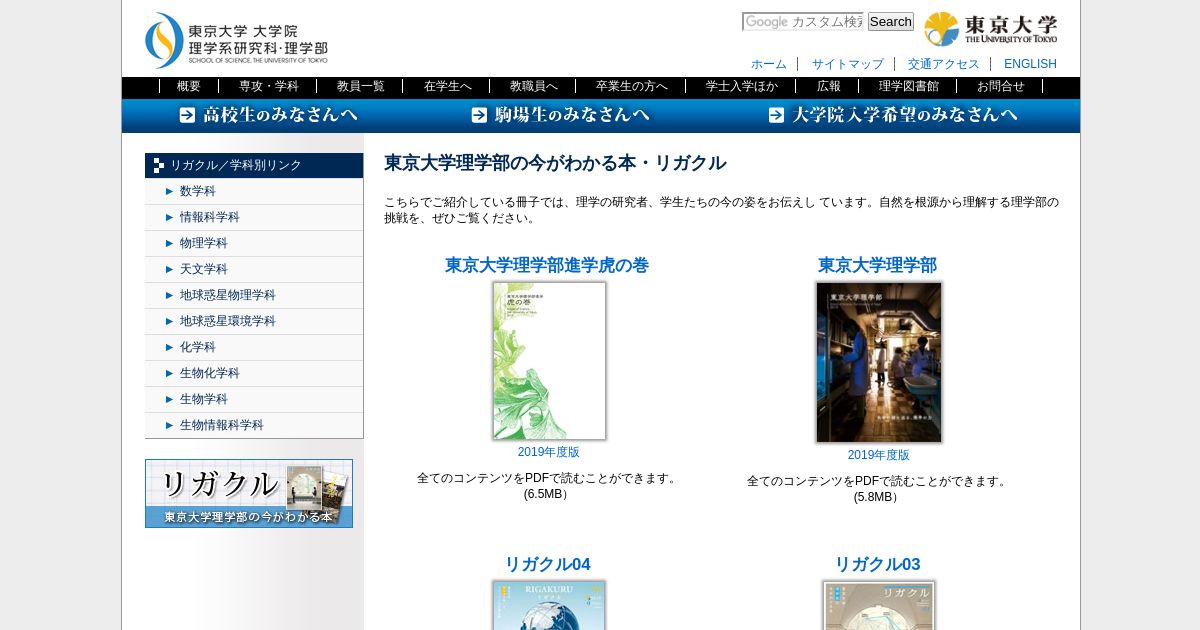
Task: Click the リガクル/学科別リンク sidebar header
Action: click(254, 165)
